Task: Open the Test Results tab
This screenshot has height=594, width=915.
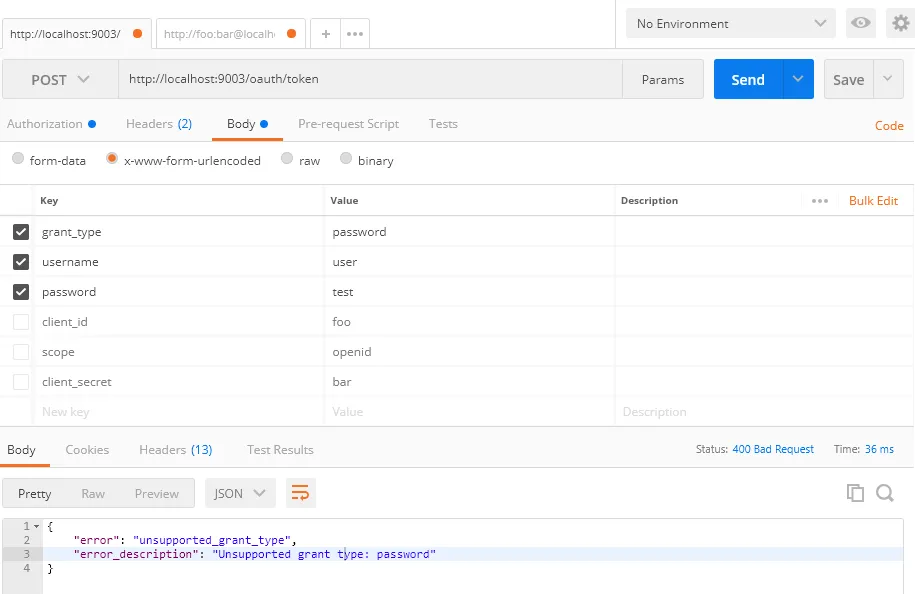Action: [x=280, y=450]
